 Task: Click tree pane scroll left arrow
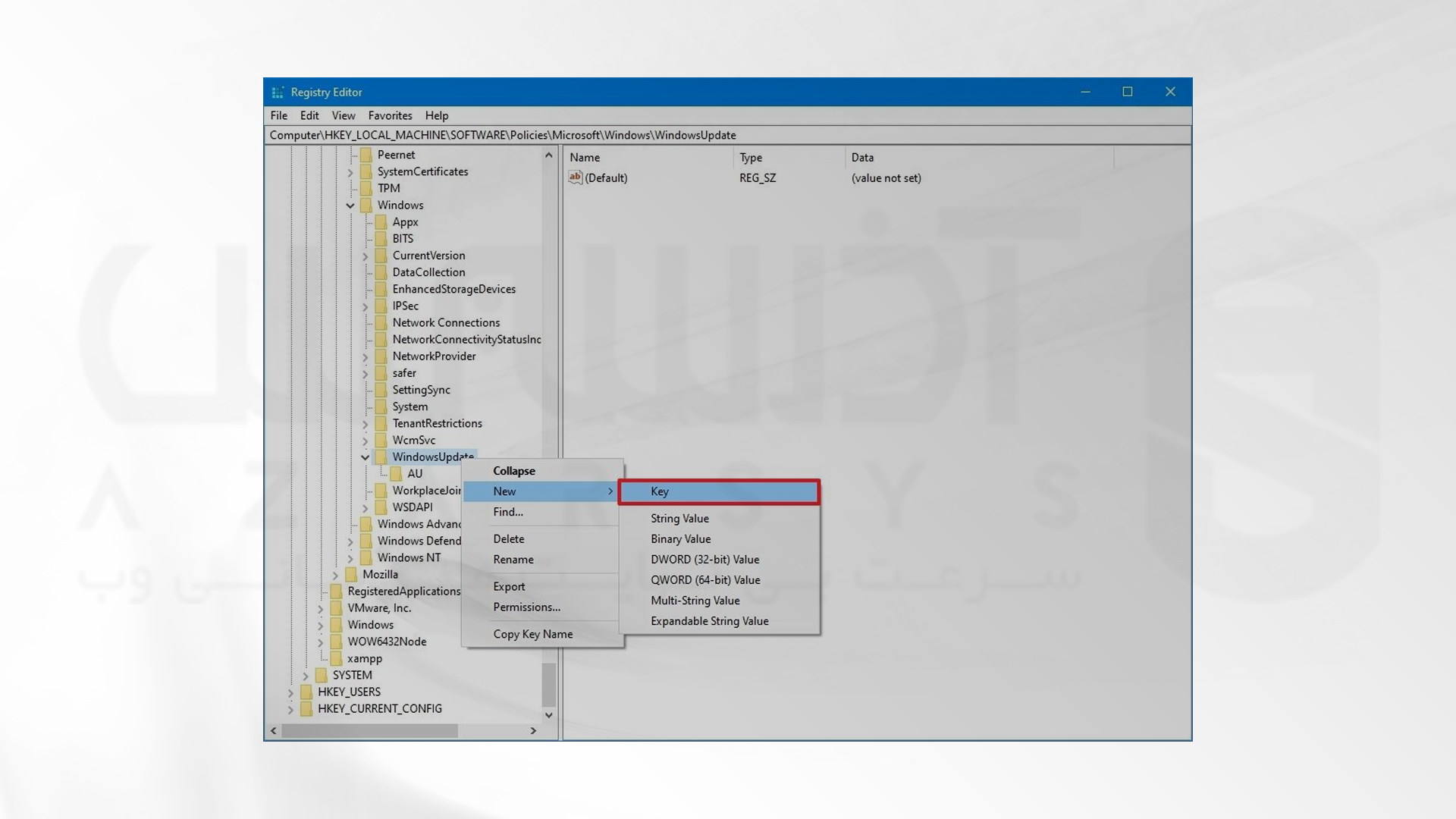(274, 731)
